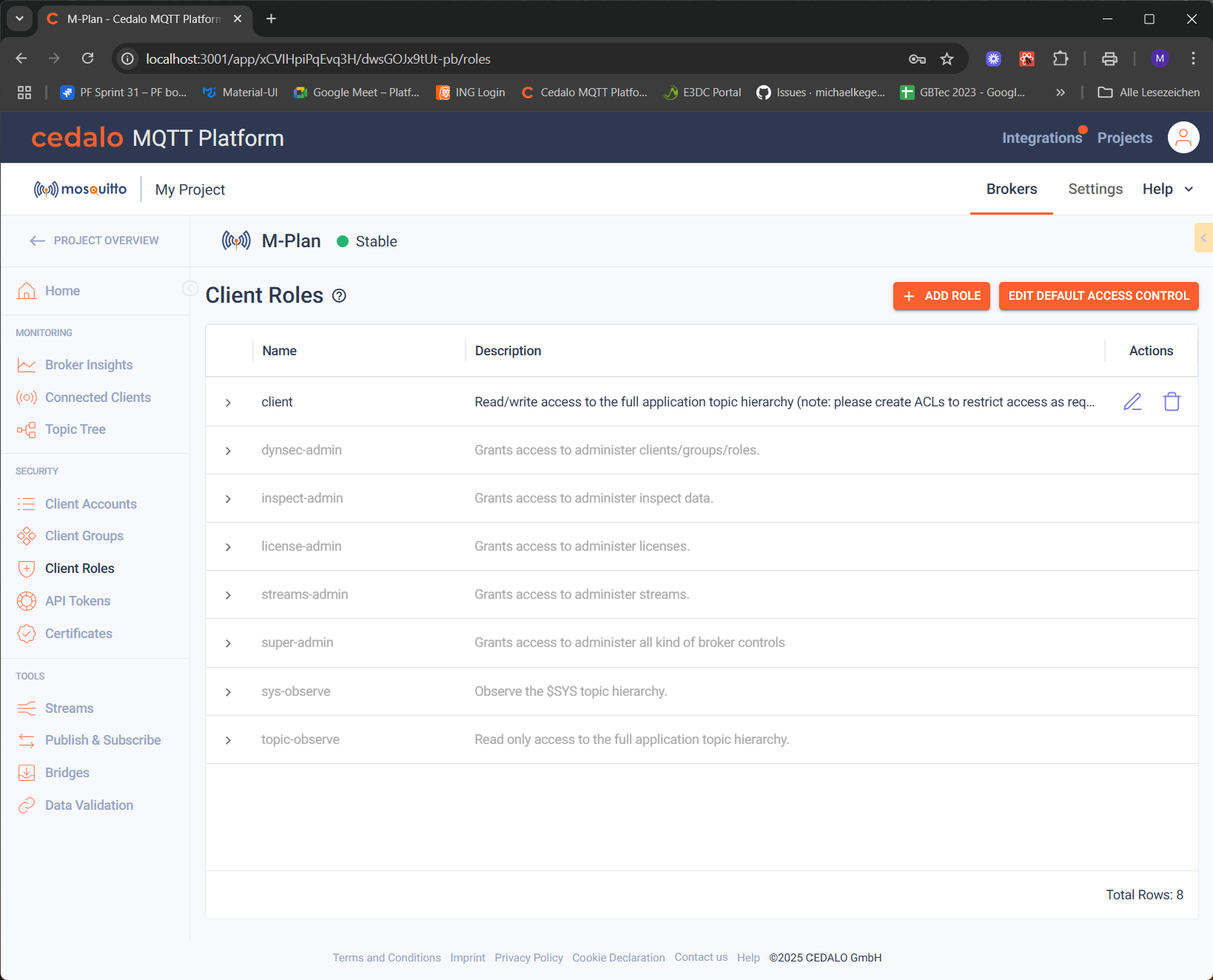Go back to PROJECT OVERVIEW

click(x=94, y=241)
